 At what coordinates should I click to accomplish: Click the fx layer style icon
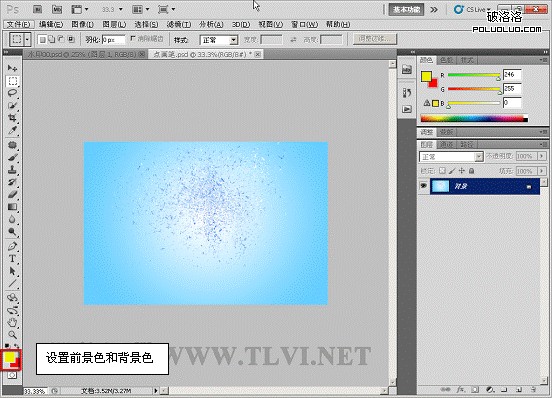[460, 390]
